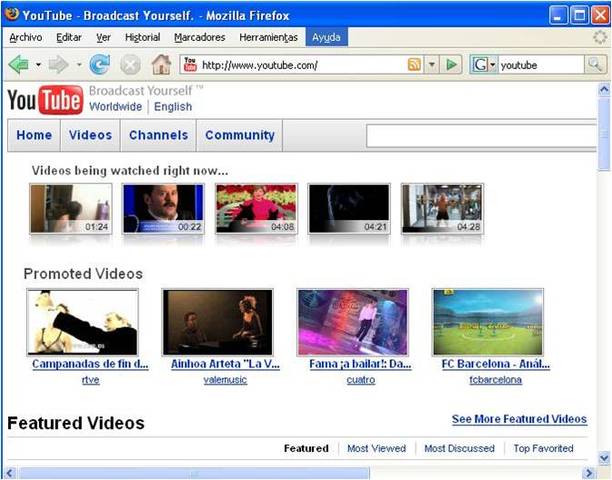Switch to the Channels tab

click(158, 135)
